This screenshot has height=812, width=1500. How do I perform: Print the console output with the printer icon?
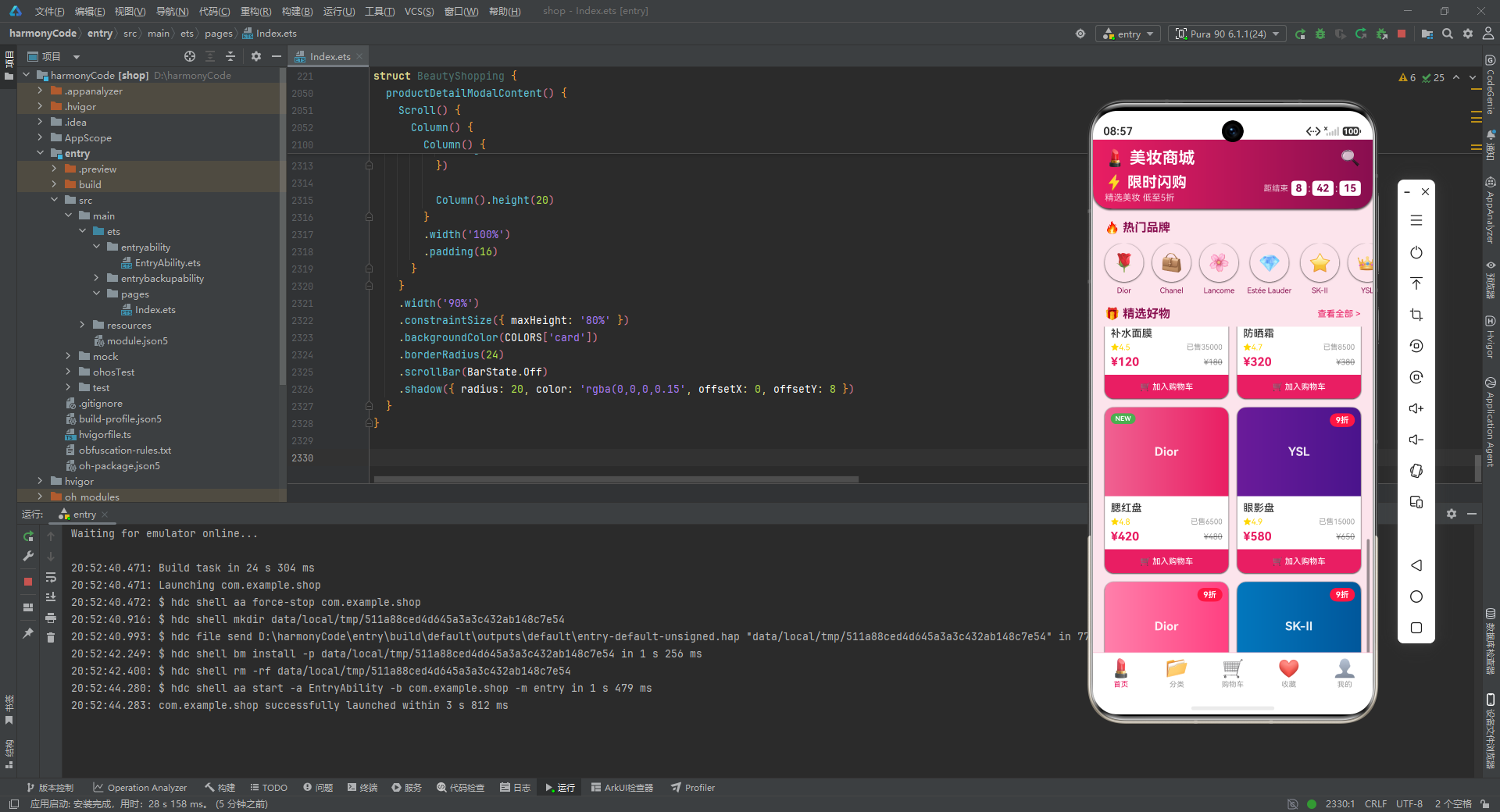pyautogui.click(x=51, y=618)
